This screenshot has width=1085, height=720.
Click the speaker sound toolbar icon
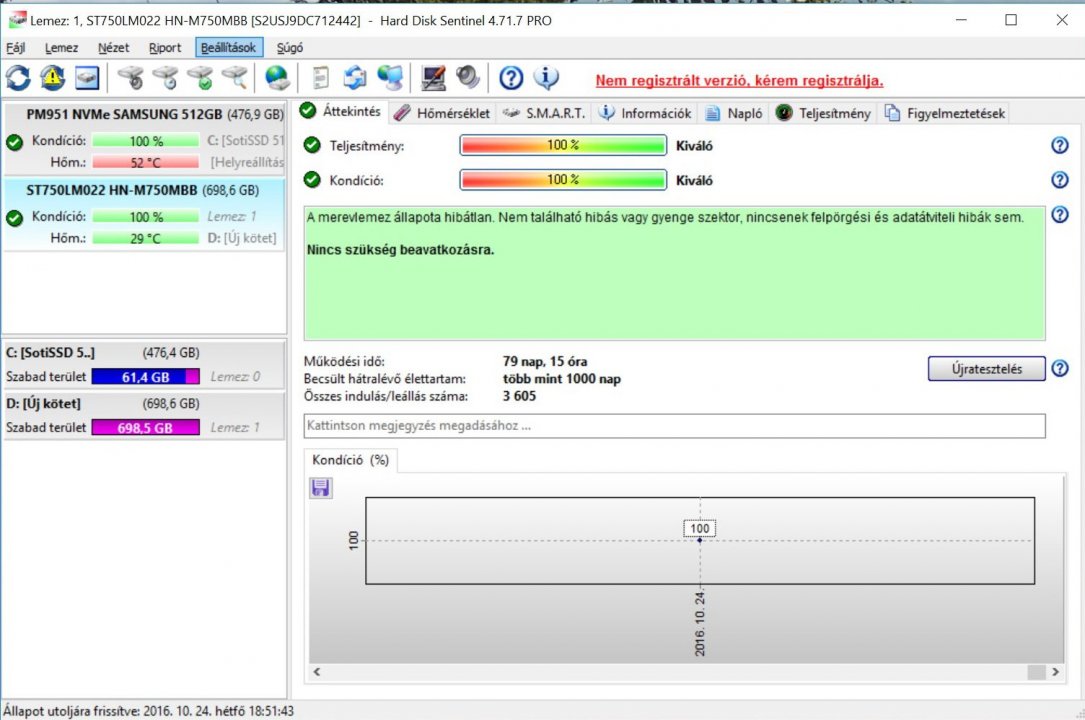[468, 78]
